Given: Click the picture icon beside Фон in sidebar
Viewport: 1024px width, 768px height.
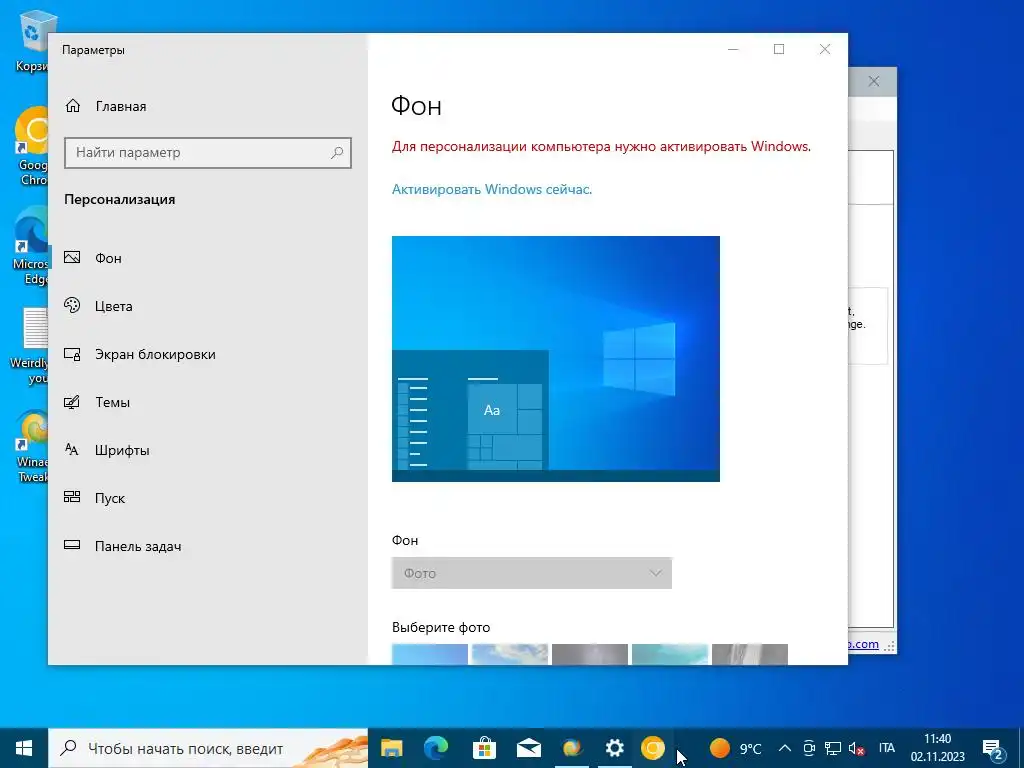Looking at the screenshot, I should point(72,257).
